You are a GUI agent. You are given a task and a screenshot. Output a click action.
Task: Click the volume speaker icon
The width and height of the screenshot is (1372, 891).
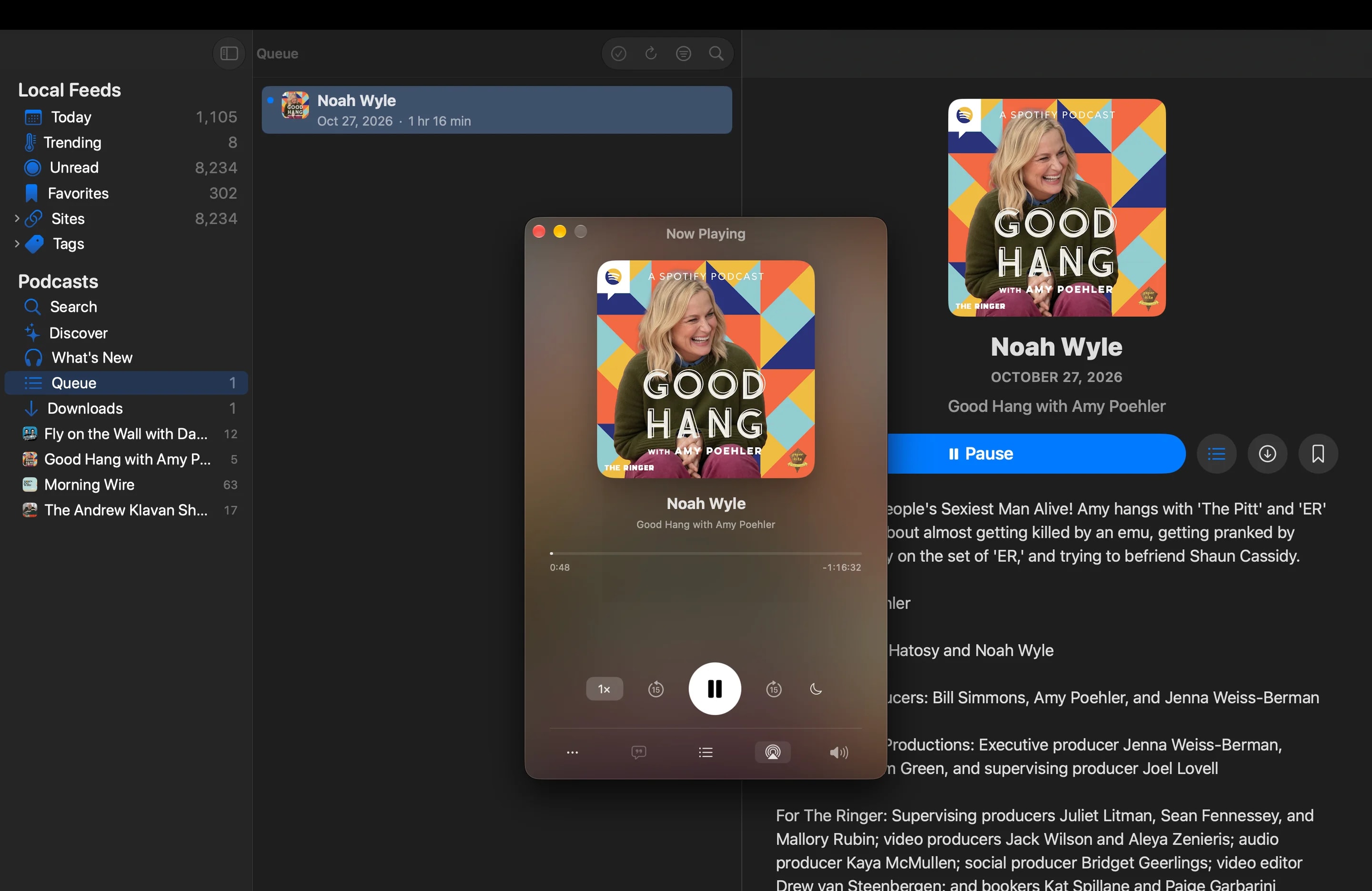839,752
